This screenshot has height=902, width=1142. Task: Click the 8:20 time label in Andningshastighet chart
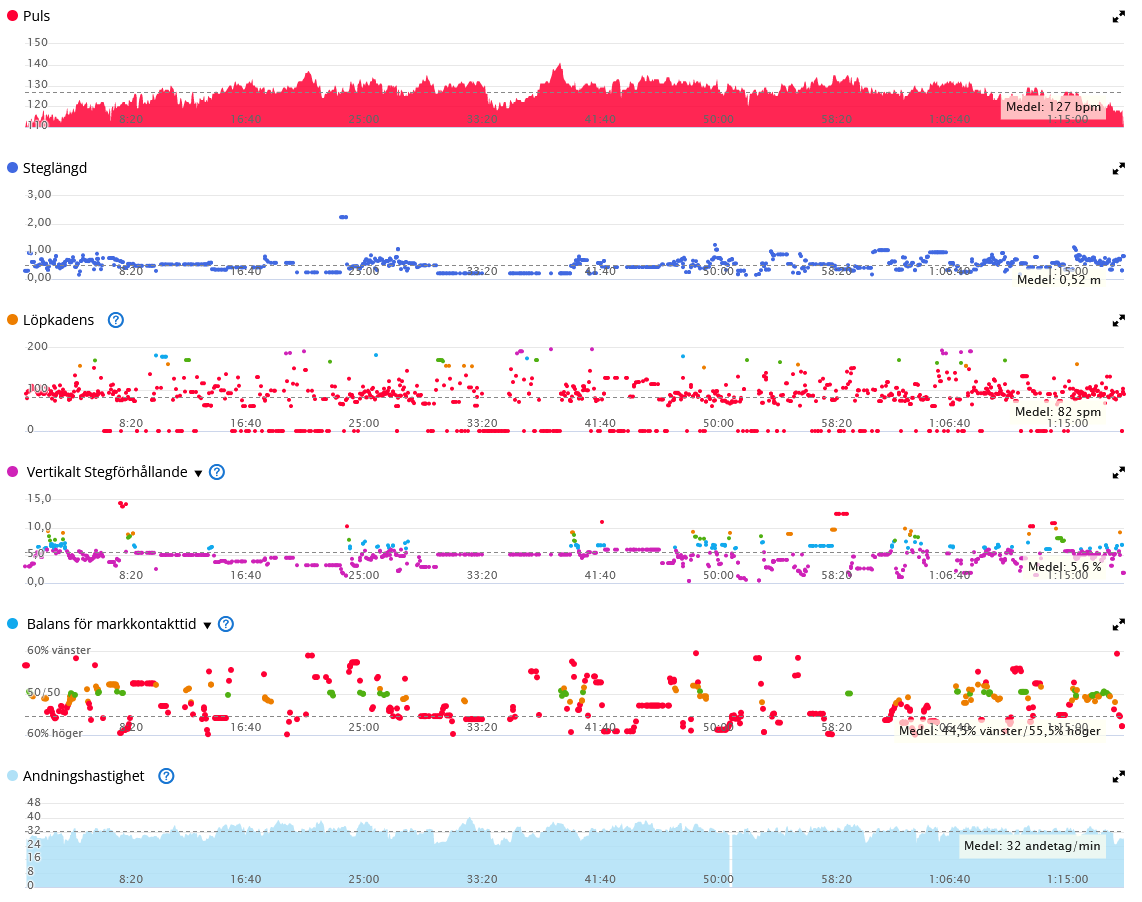pos(131,879)
